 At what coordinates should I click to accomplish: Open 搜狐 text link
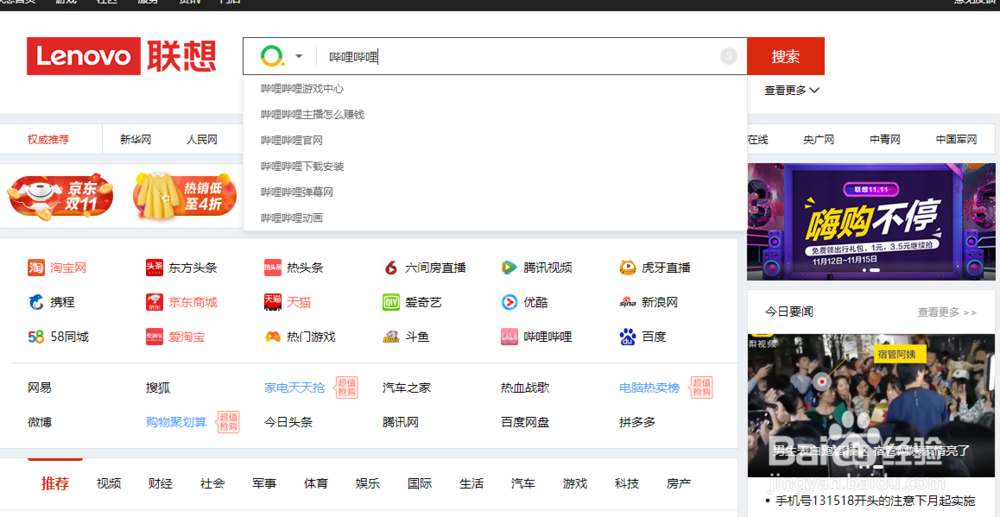(158, 388)
